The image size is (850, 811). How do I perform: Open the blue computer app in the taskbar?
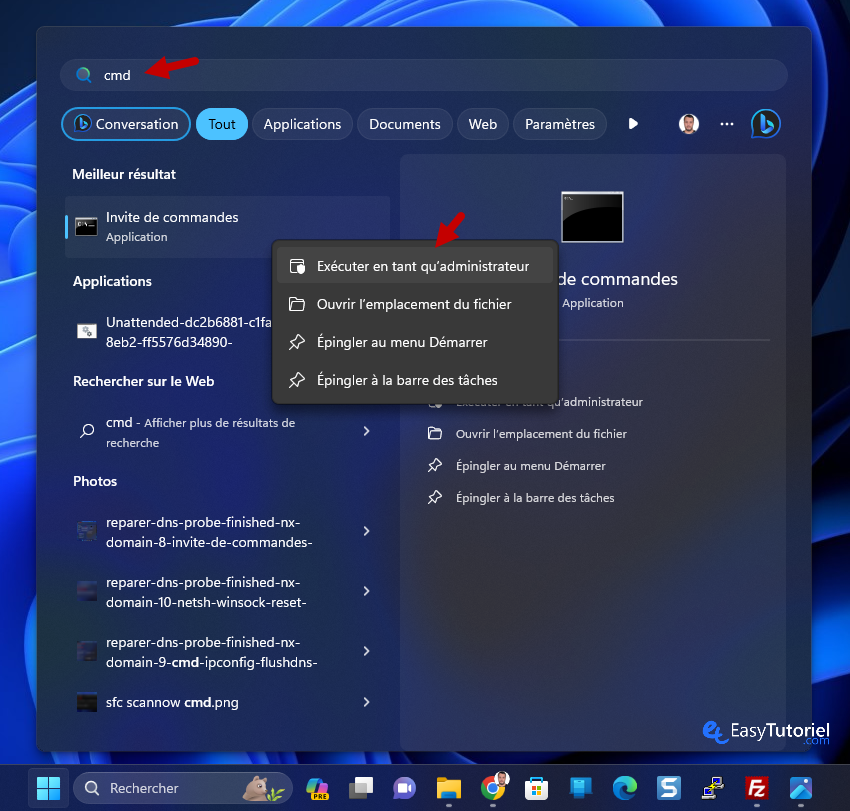[x=580, y=788]
